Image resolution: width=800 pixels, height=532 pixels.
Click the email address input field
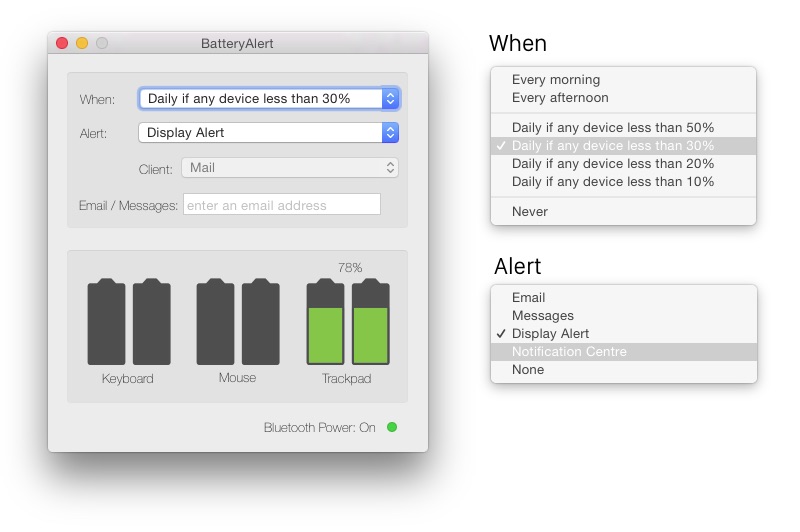pyautogui.click(x=282, y=205)
